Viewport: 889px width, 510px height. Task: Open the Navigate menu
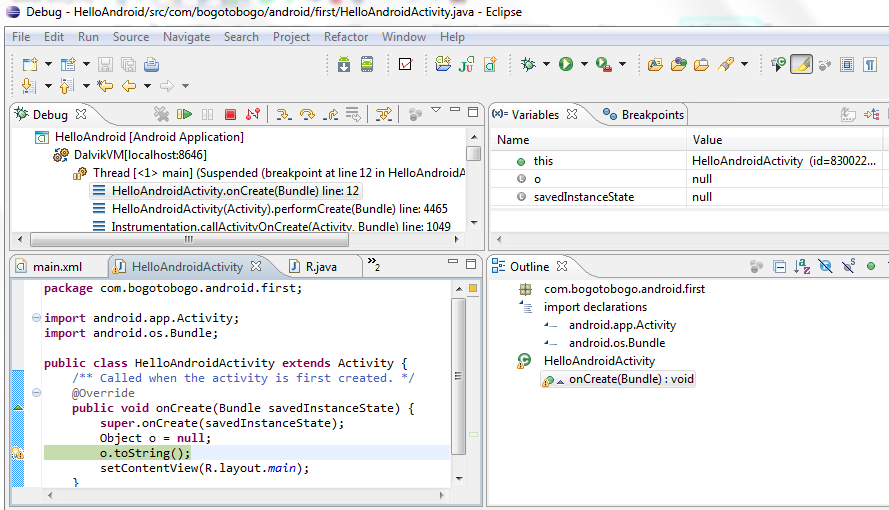187,37
